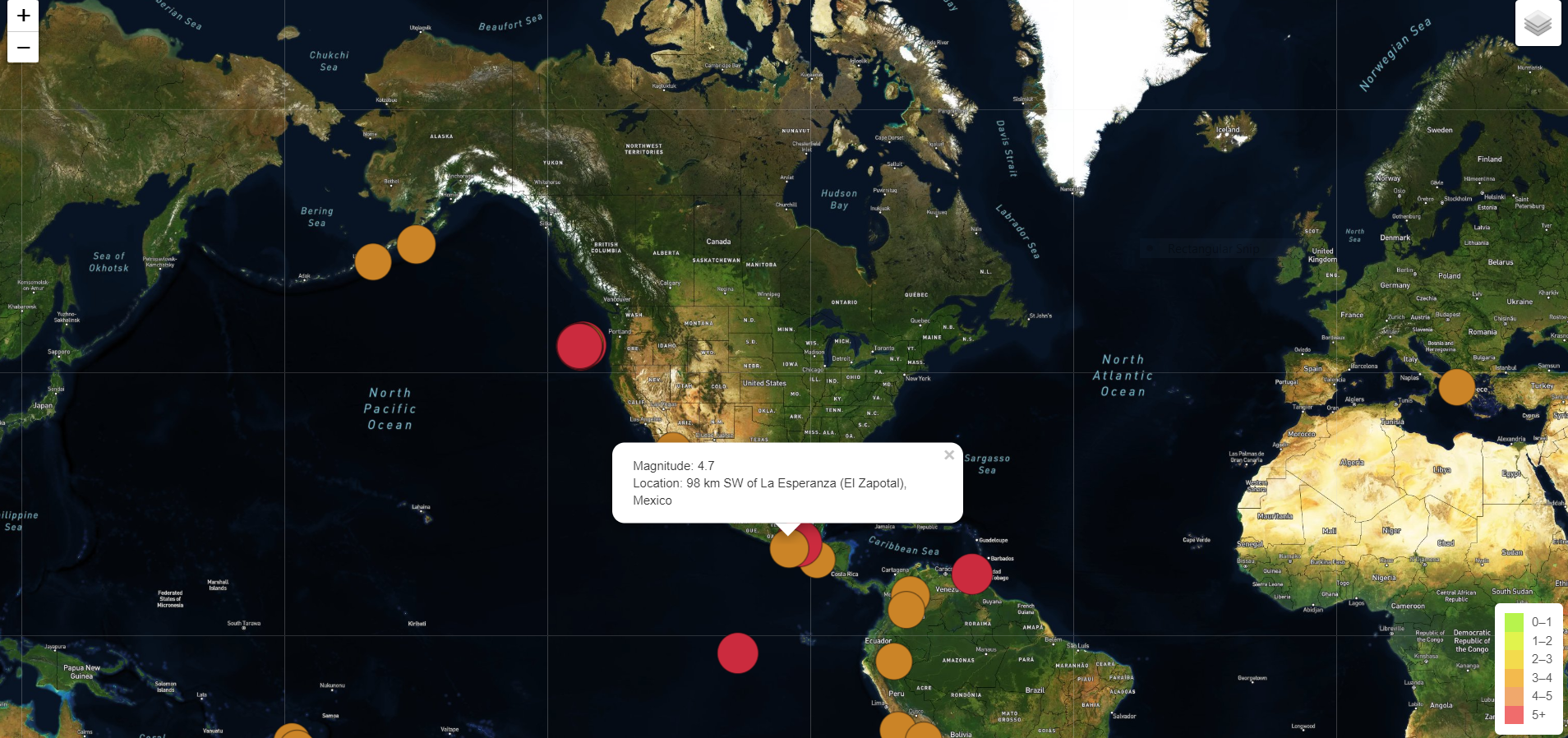Click the 2–3 legend label
This screenshot has width=1568, height=738.
point(1542,659)
